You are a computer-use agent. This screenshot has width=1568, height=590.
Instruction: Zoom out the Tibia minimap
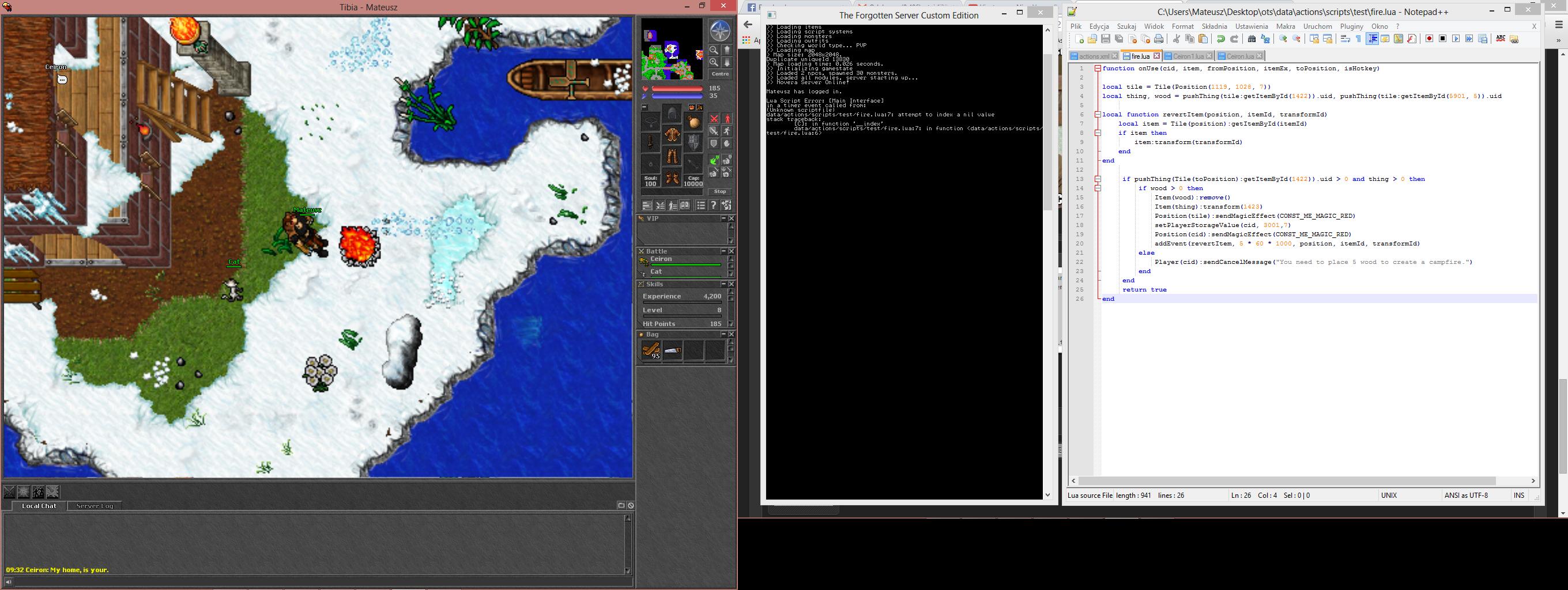714,50
